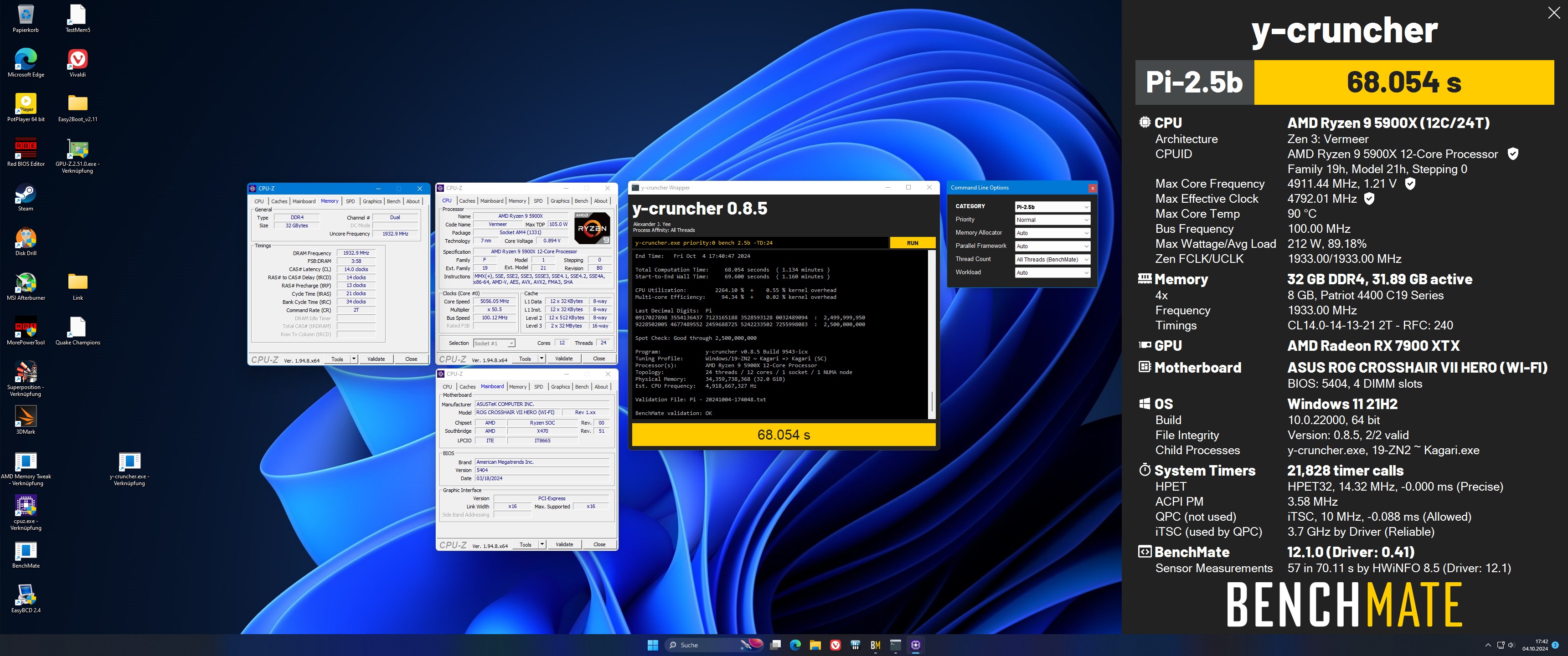Open GPU-Z.2.51.0.exe shortcut
1568x656 pixels.
[78, 156]
